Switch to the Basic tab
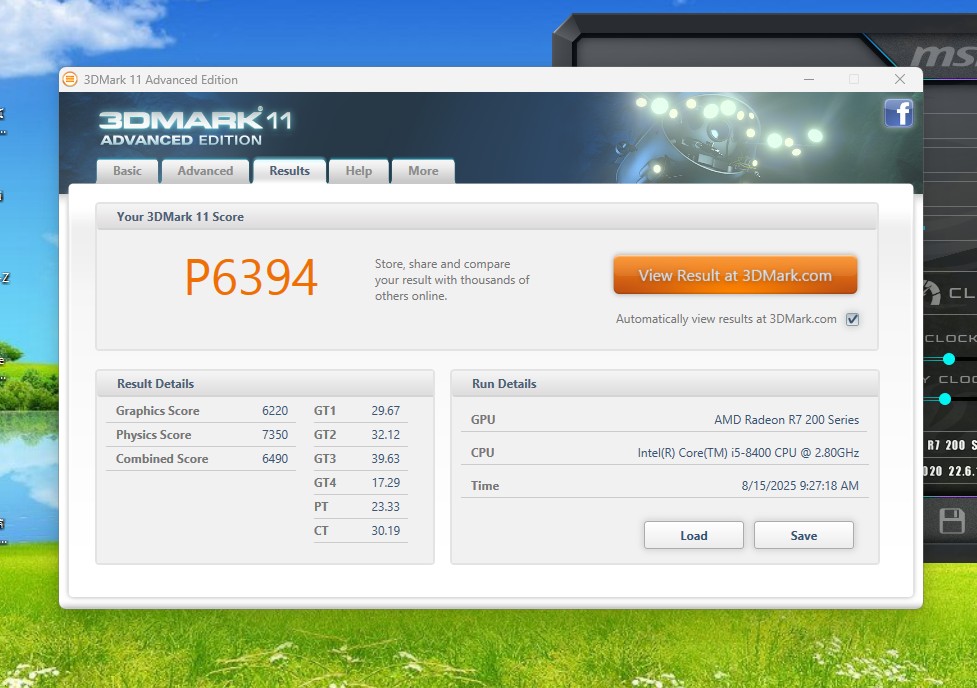Screen dimensions: 977x688 [x=127, y=171]
